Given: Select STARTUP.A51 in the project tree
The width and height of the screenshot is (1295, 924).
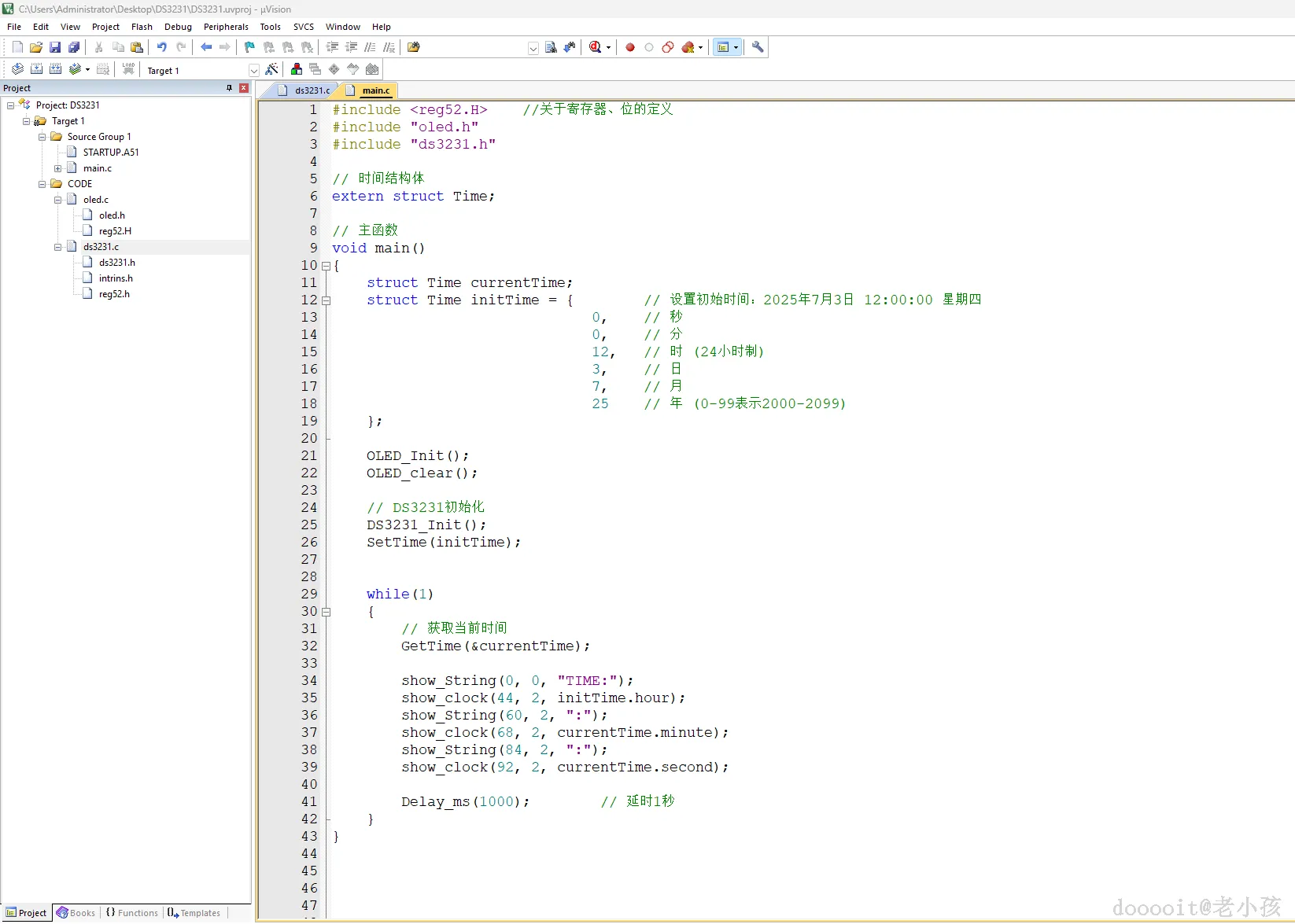Looking at the screenshot, I should [111, 153].
